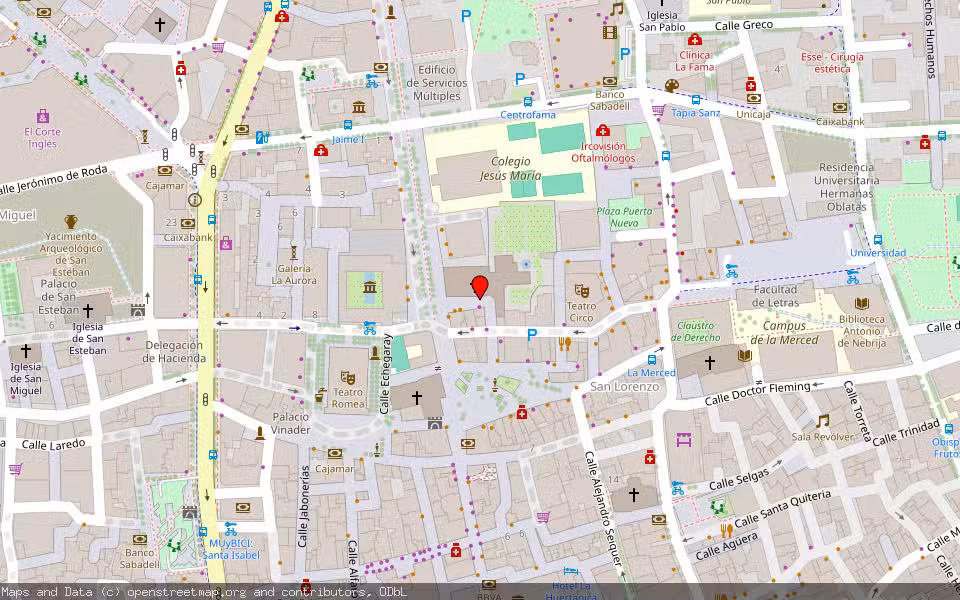Click the bicycle parking icon beside Biblioteca Antonio de Nebrija
This screenshot has height=600, width=960.
[x=852, y=279]
